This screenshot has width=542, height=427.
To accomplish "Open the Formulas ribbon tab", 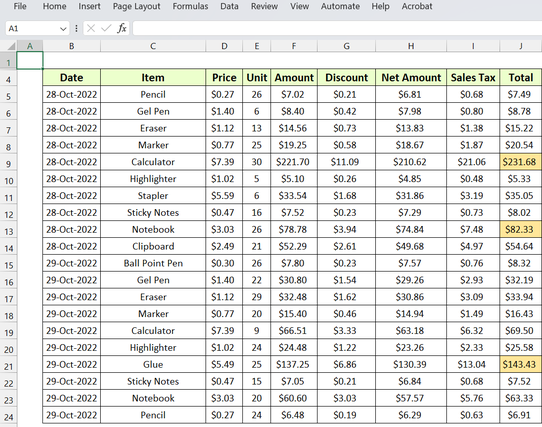I will point(190,6).
